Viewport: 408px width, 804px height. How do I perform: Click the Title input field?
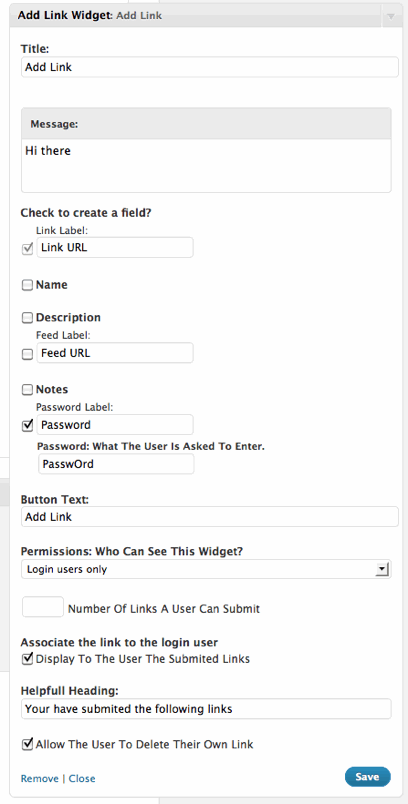pos(210,67)
